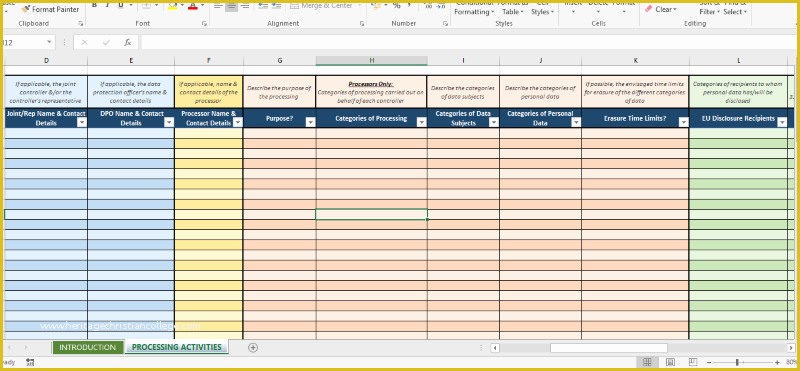Click the macro recording status bar icon
800x371 pixels.
[30, 362]
